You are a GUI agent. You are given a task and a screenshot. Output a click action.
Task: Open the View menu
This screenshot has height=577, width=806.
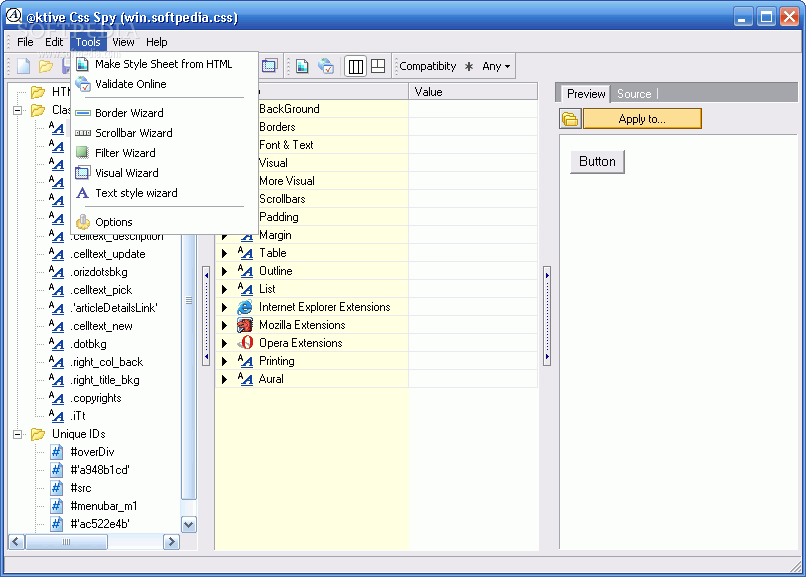(x=123, y=42)
